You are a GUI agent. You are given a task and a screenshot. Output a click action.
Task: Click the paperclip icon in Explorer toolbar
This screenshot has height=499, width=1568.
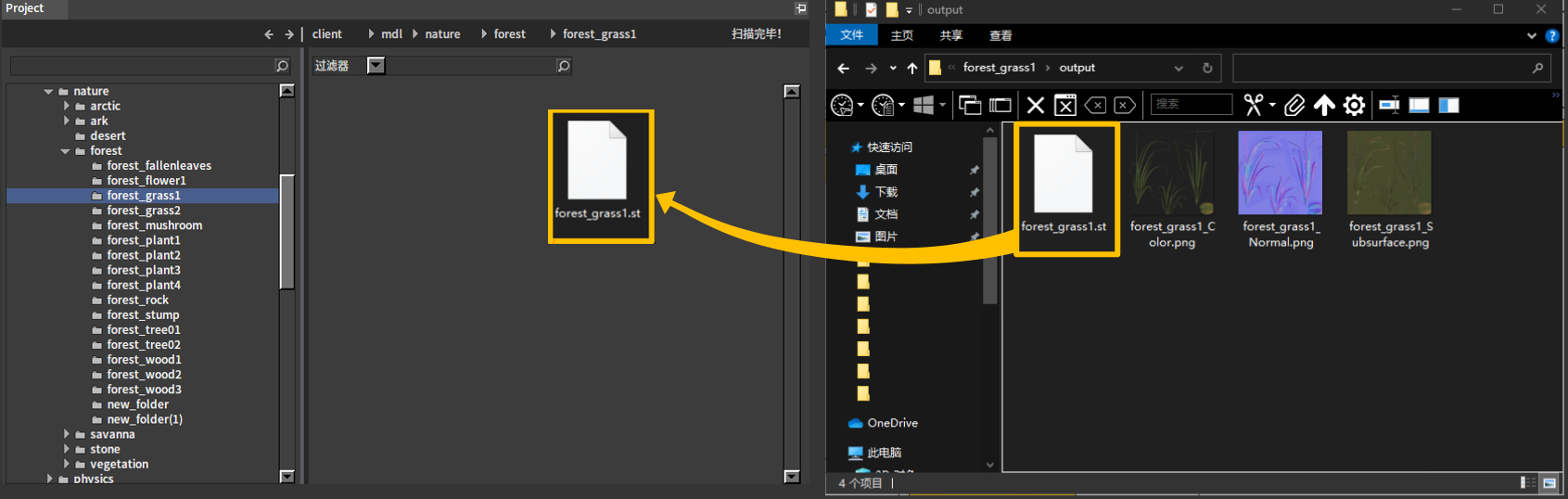click(1294, 105)
